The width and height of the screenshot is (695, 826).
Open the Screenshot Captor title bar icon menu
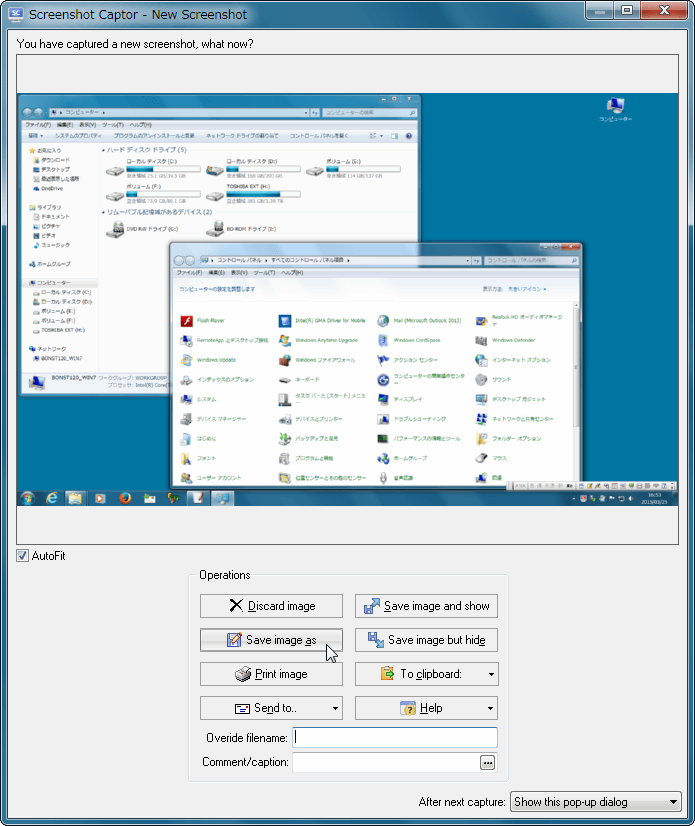tap(16, 14)
